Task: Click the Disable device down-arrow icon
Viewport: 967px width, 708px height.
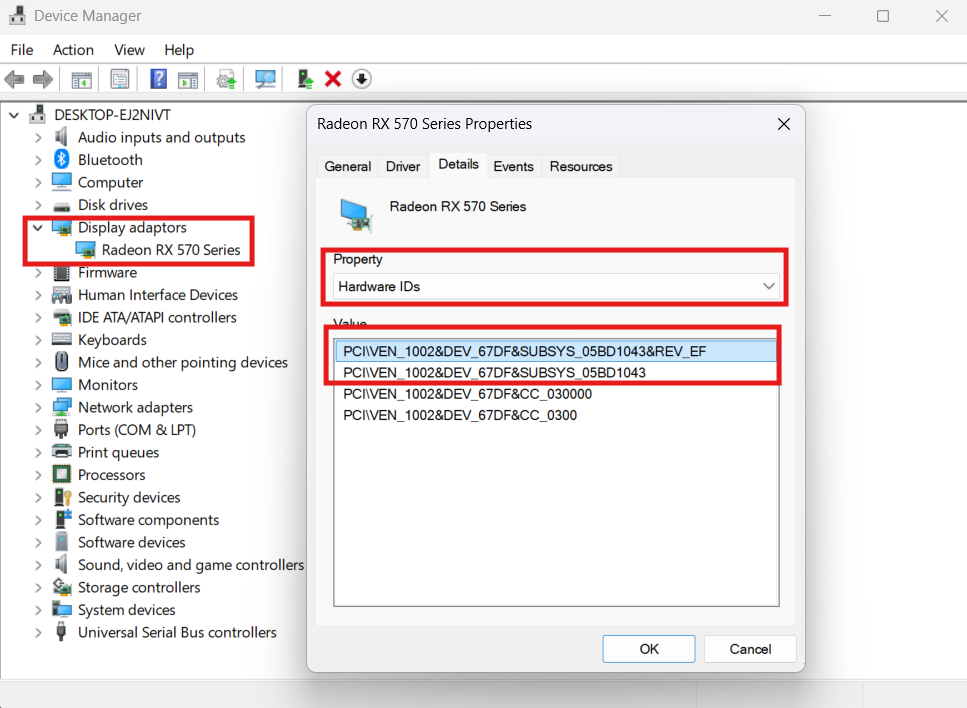Action: coord(361,79)
